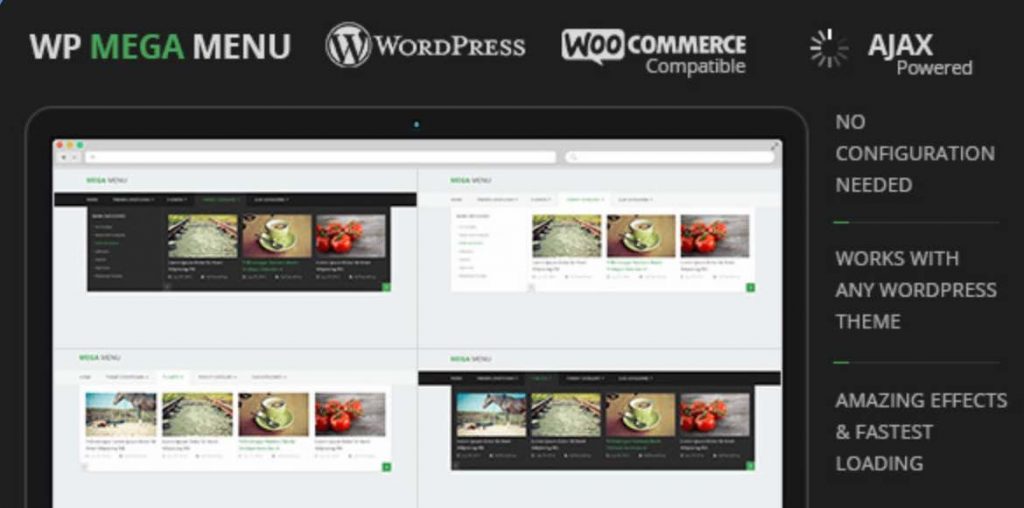Open green post title under coffee in light sidebar demo

tap(635, 265)
